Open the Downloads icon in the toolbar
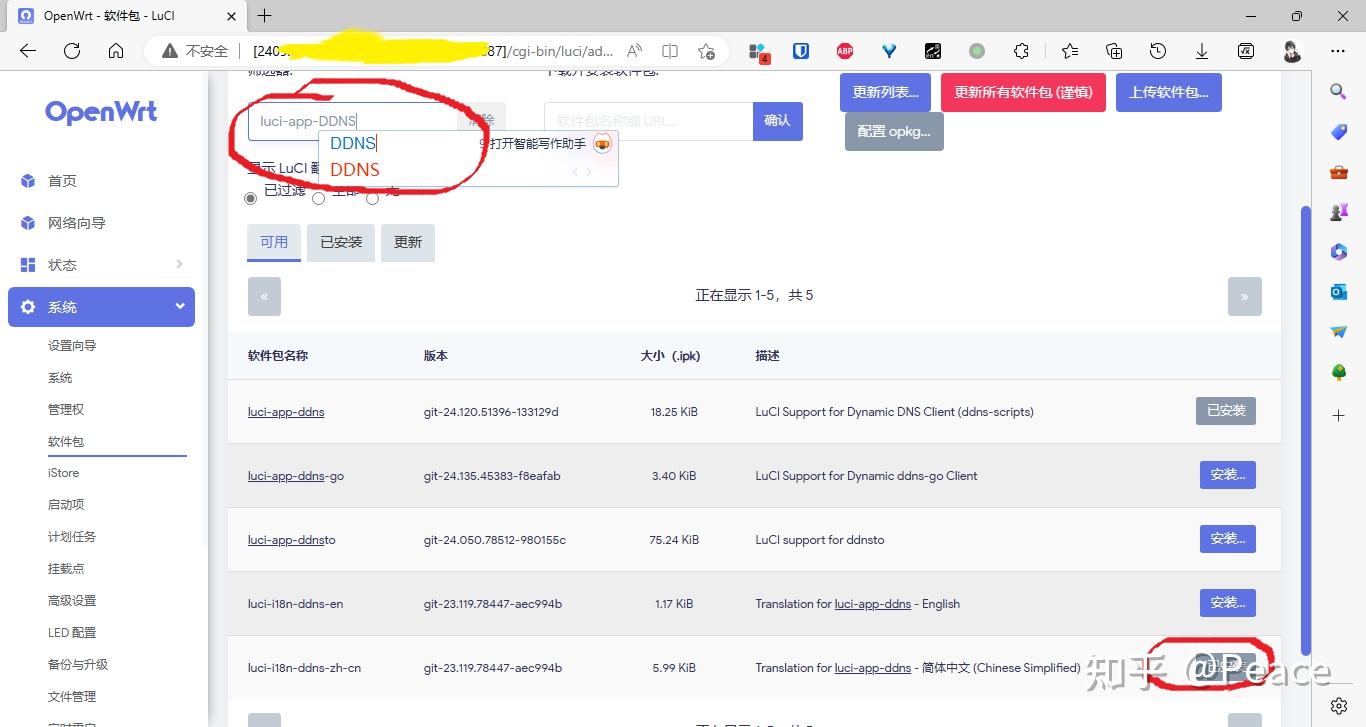 click(1201, 50)
